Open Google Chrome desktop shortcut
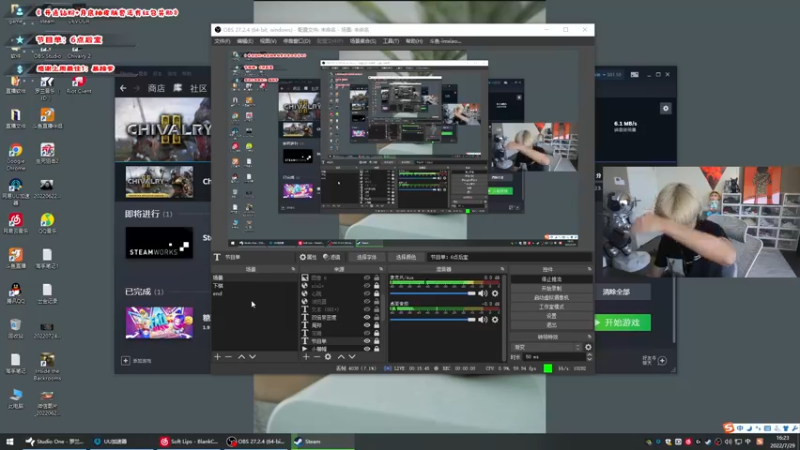The height and width of the screenshot is (450, 800). click(15, 157)
